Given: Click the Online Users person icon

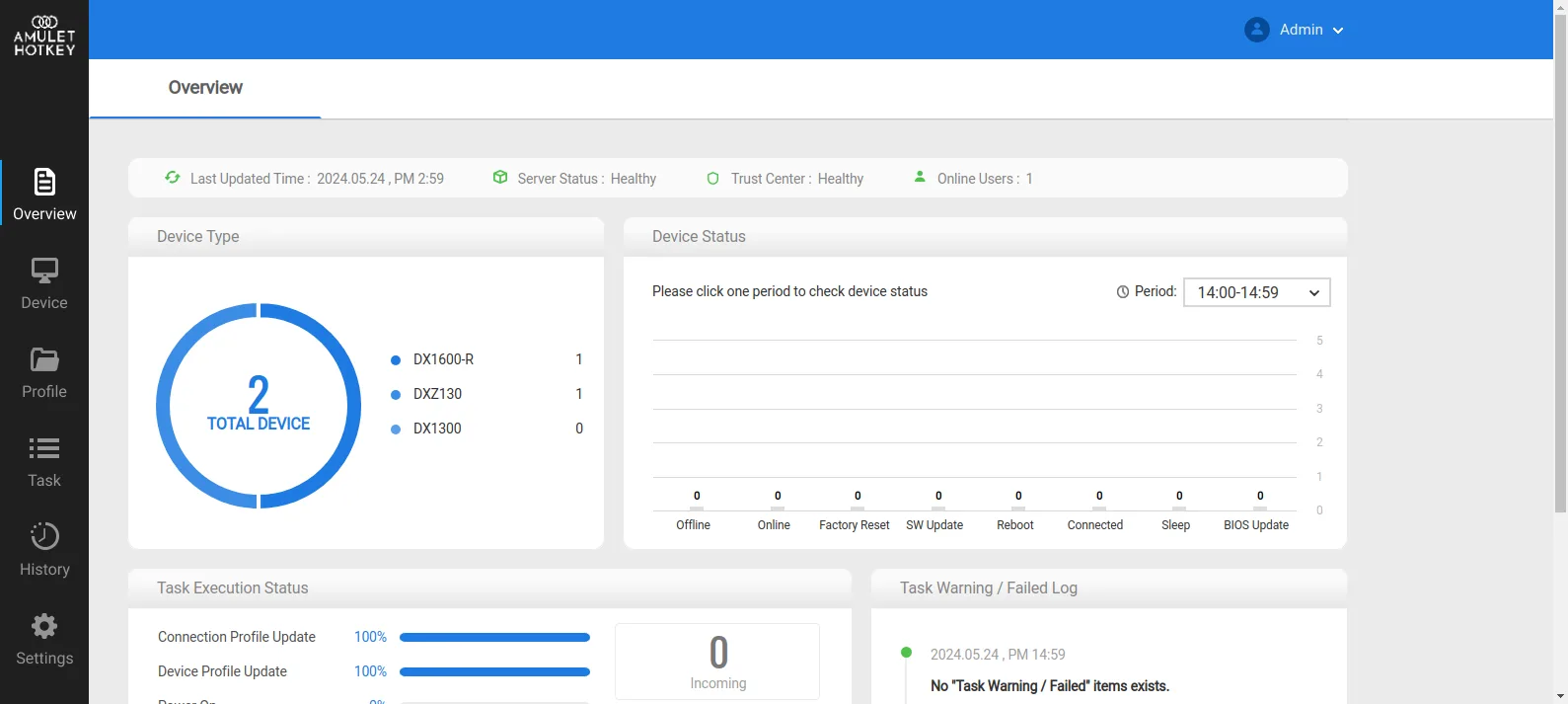Looking at the screenshot, I should pyautogui.click(x=920, y=177).
